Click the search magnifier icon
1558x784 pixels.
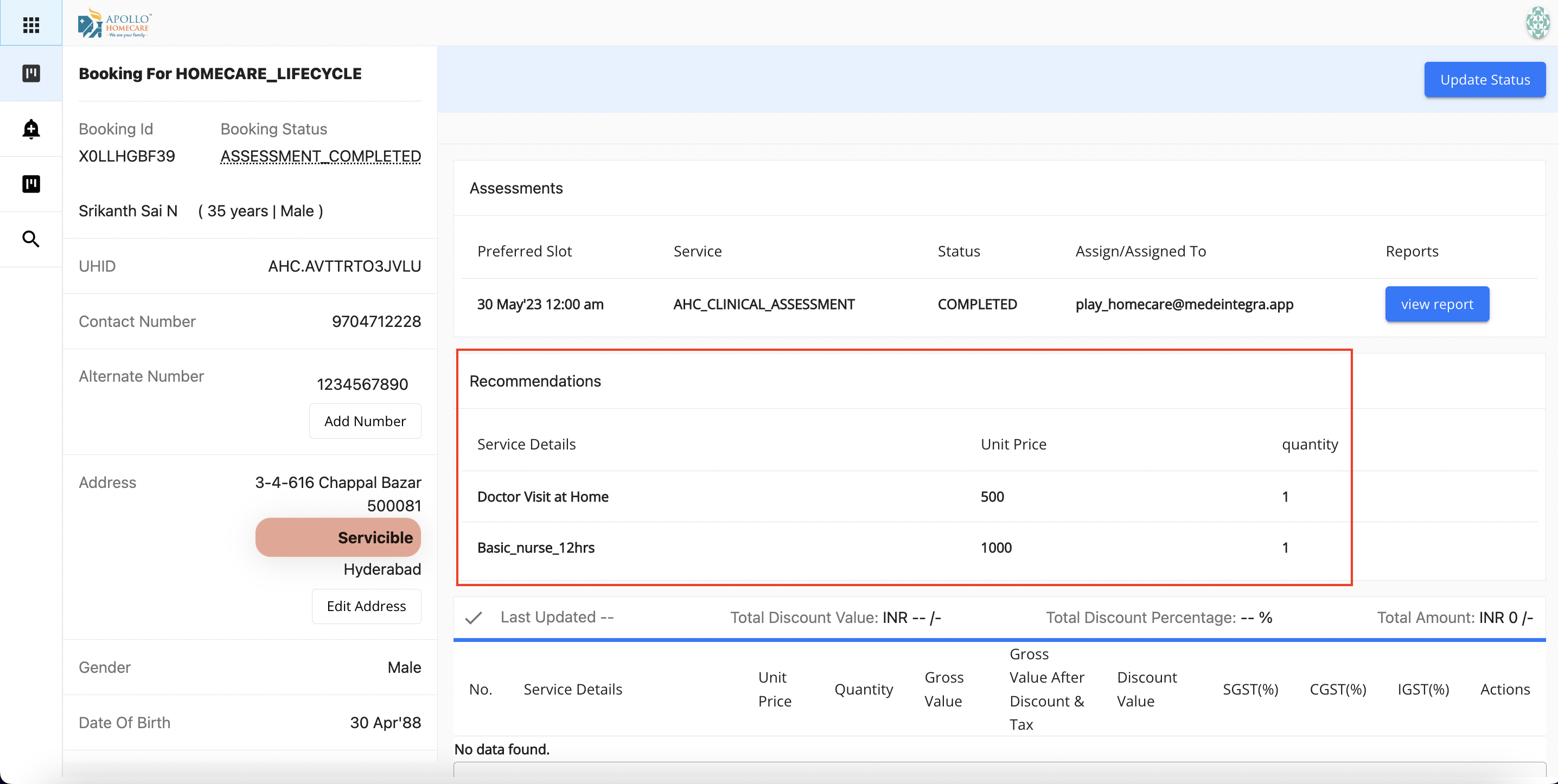click(x=31, y=239)
